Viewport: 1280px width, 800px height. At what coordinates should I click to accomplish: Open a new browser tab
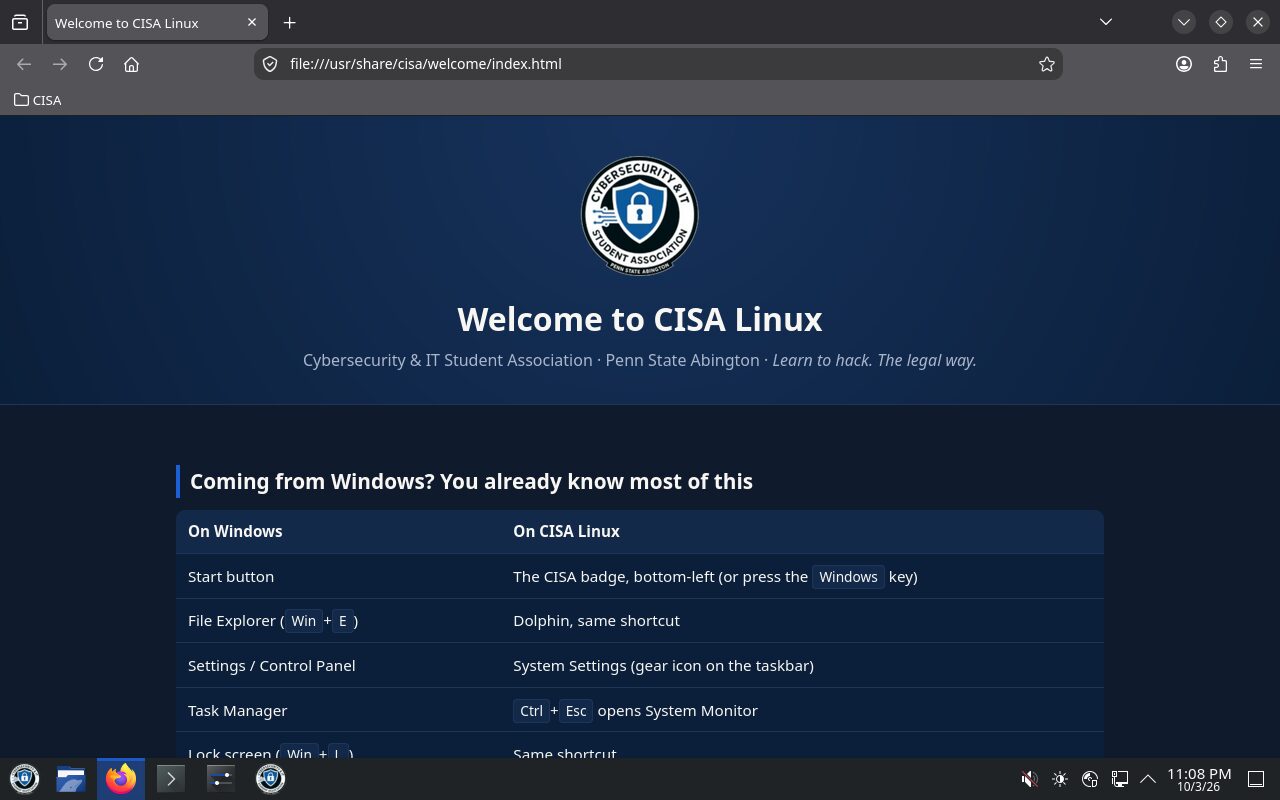tap(289, 22)
